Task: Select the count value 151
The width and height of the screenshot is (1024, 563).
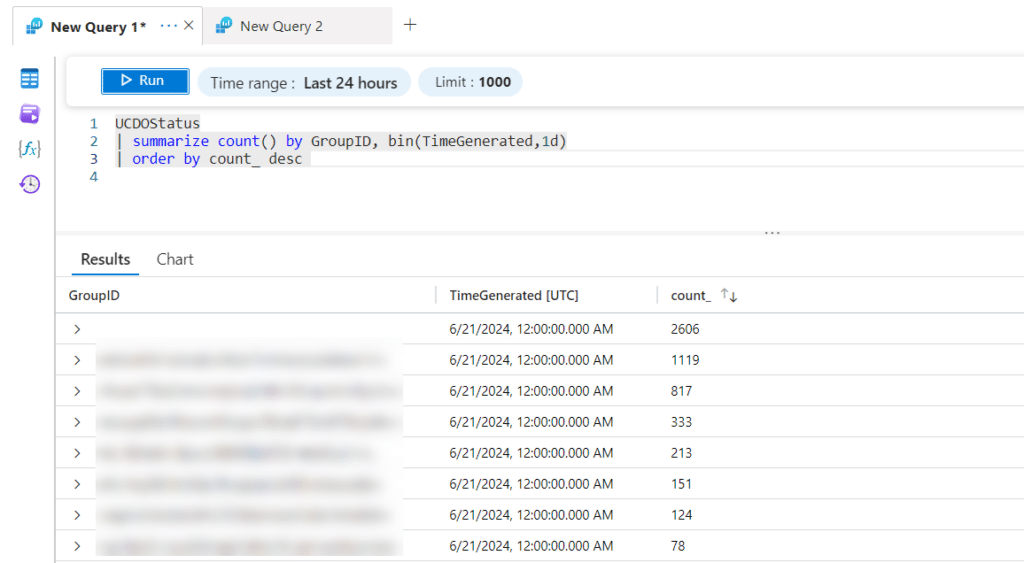Action: pyautogui.click(x=681, y=484)
